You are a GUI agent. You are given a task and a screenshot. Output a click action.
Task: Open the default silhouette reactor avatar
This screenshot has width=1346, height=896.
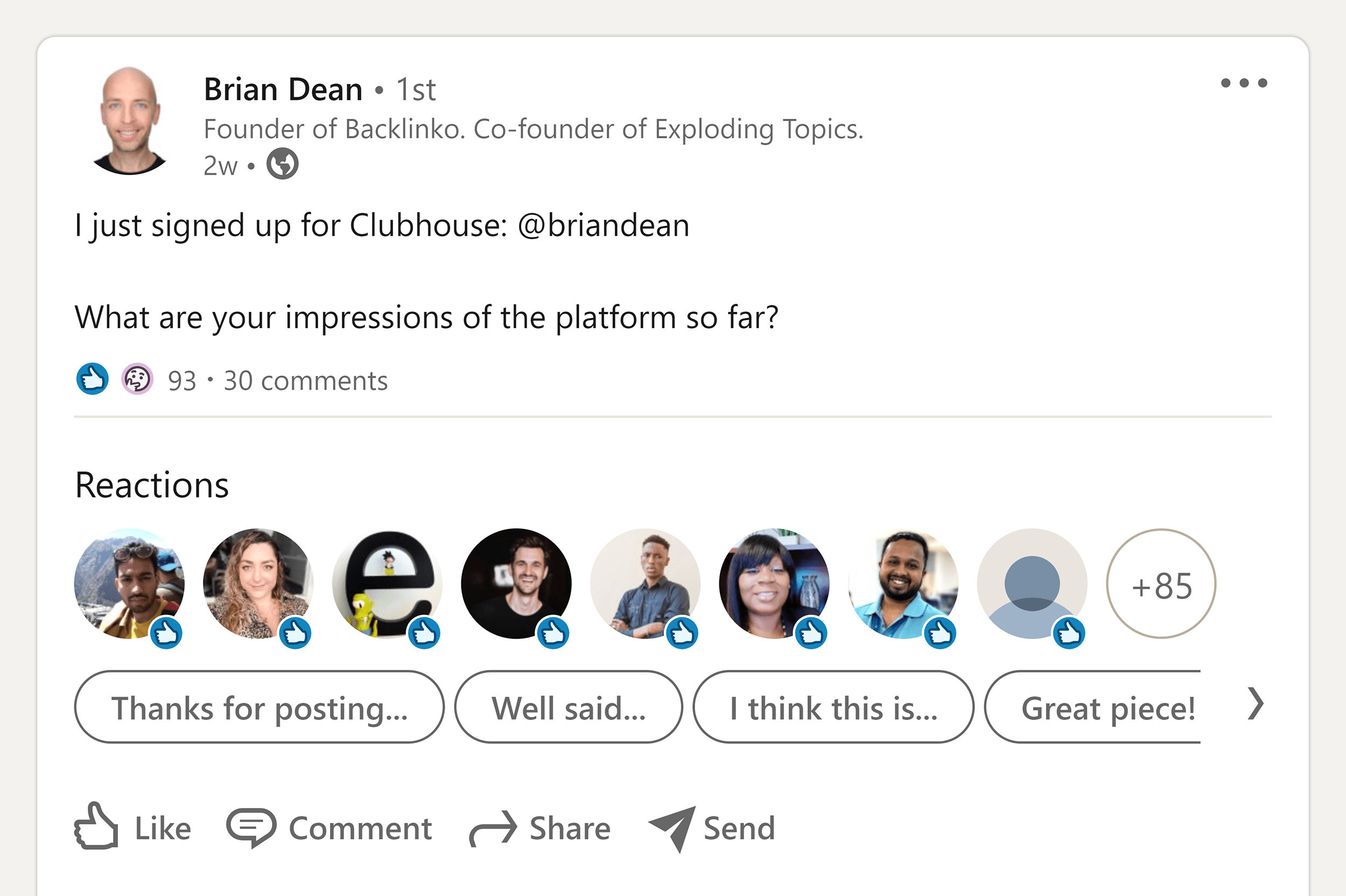pyautogui.click(x=1032, y=583)
